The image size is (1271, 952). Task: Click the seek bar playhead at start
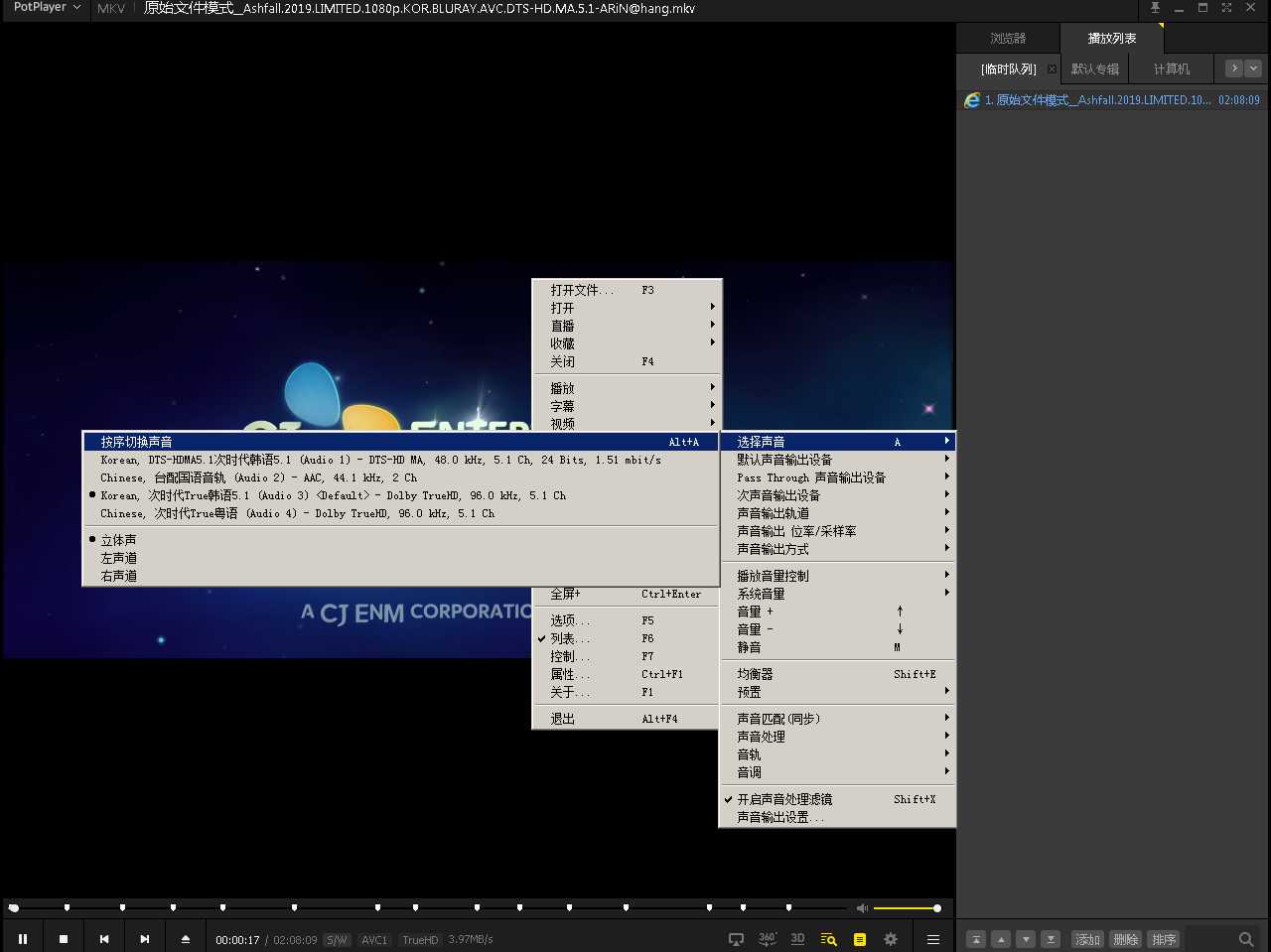click(x=14, y=908)
